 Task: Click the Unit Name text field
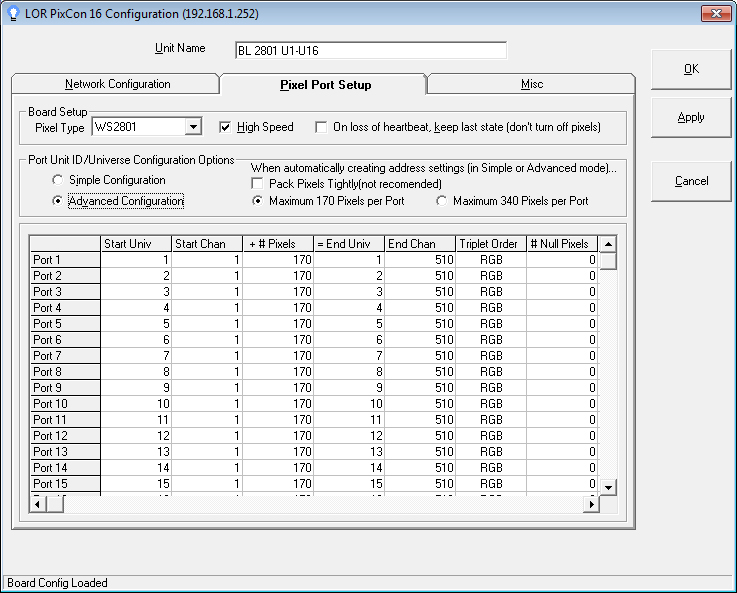370,51
